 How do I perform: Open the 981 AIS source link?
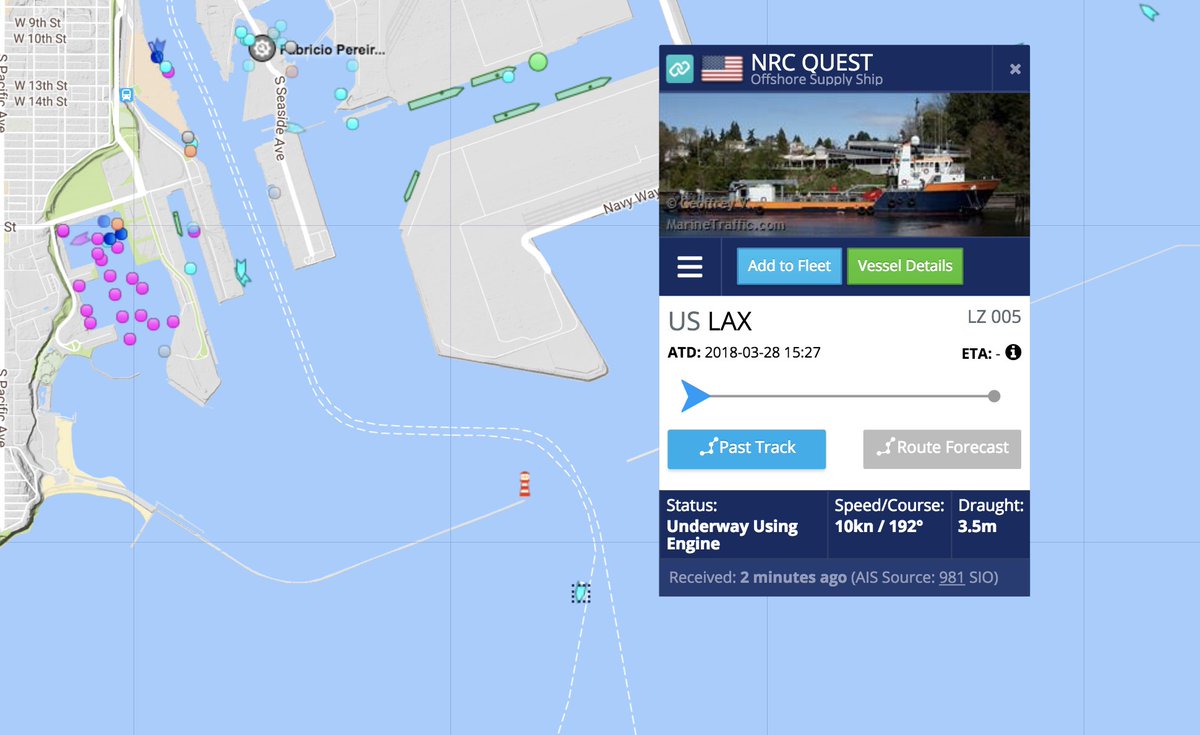coord(951,577)
